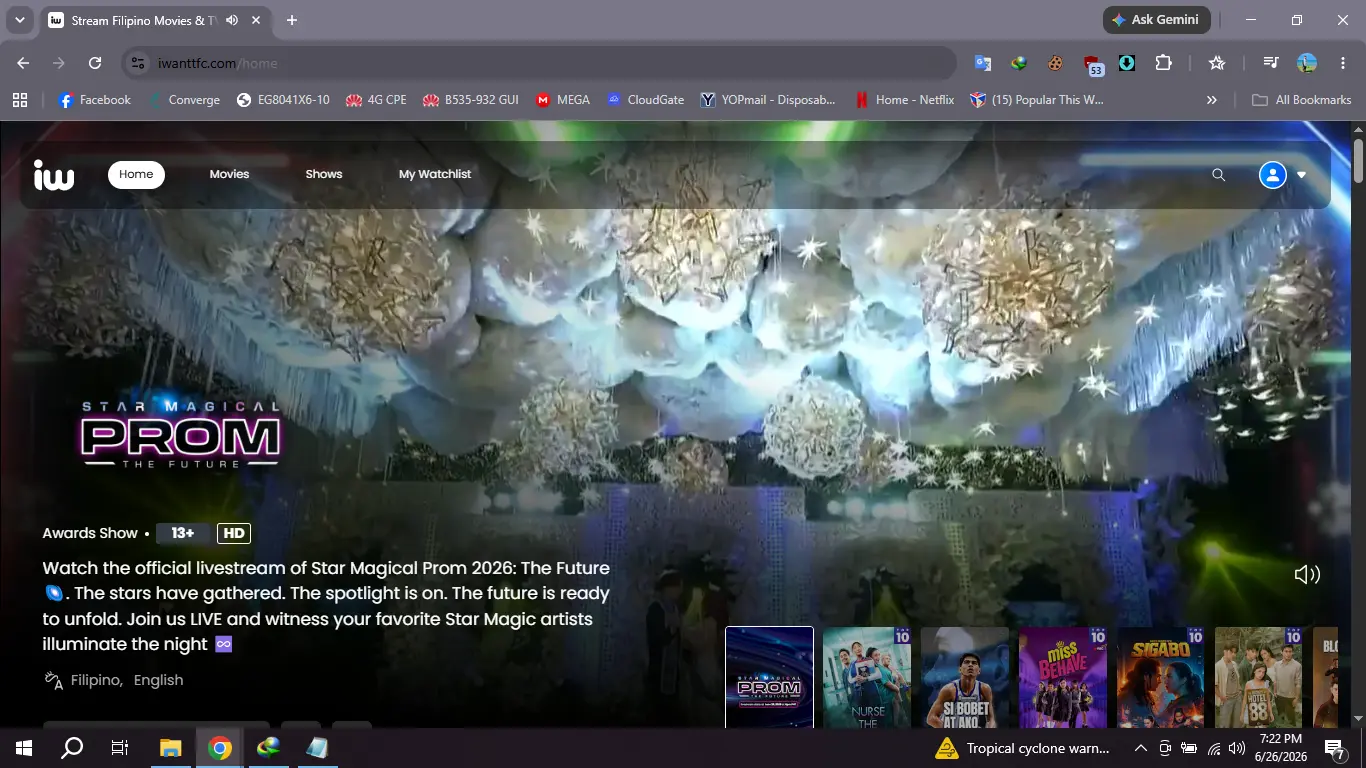
Task: Go to the Movies section
Action: click(229, 174)
